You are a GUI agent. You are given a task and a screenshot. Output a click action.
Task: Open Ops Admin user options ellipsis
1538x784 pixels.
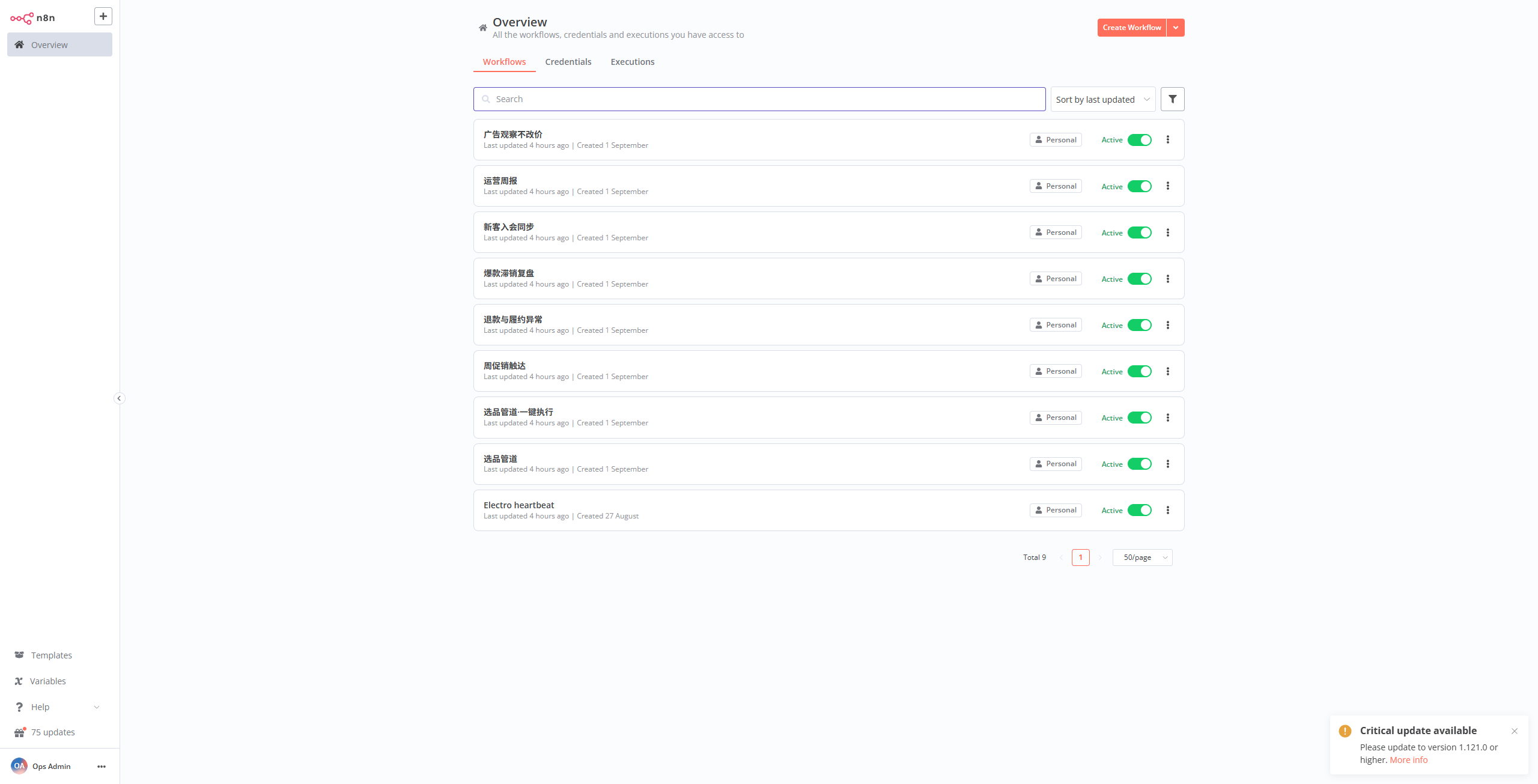pos(102,766)
